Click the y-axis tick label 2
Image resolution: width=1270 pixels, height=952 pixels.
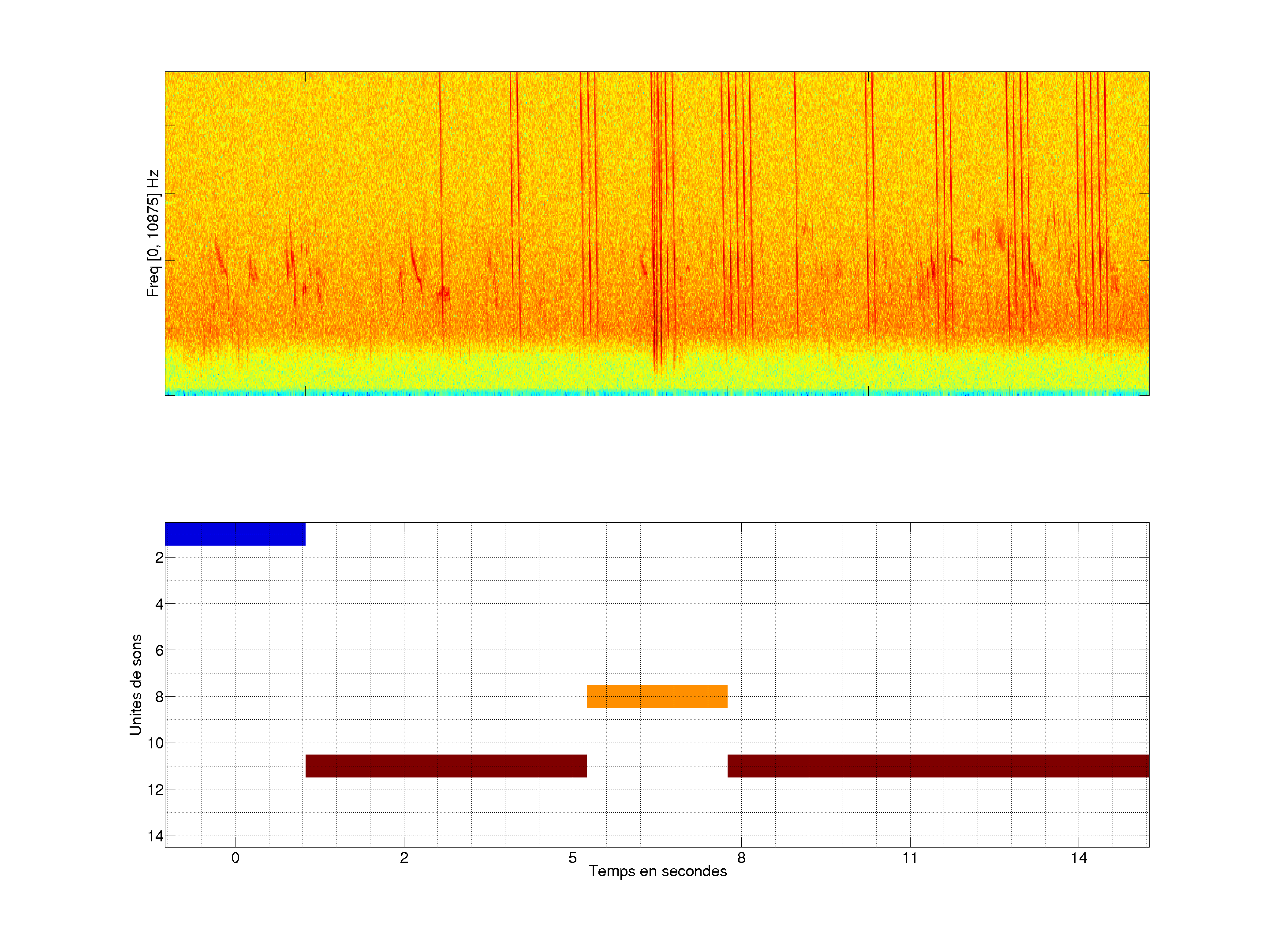pyautogui.click(x=159, y=558)
